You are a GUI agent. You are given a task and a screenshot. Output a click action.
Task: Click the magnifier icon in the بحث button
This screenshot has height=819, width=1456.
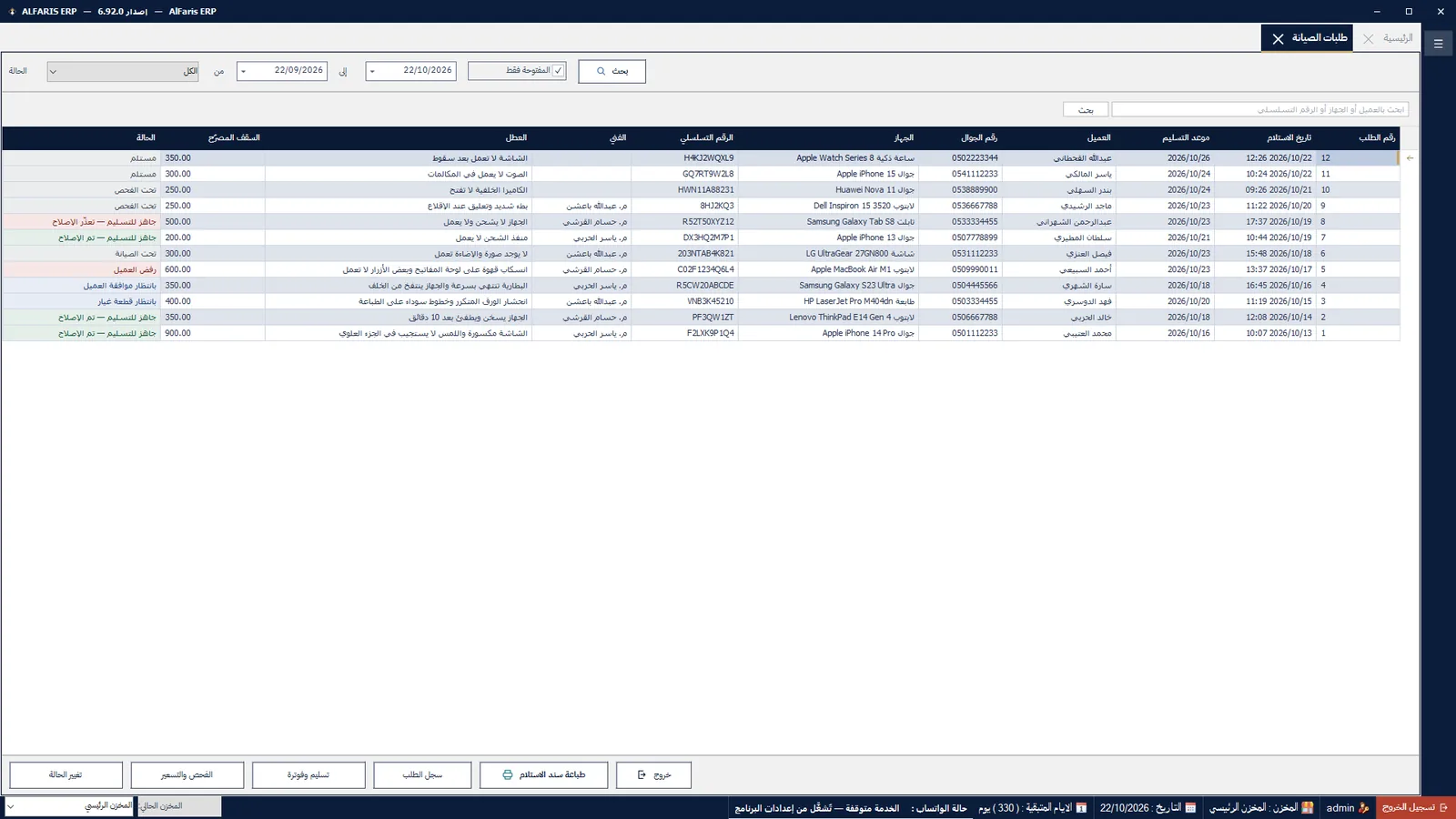coord(601,71)
